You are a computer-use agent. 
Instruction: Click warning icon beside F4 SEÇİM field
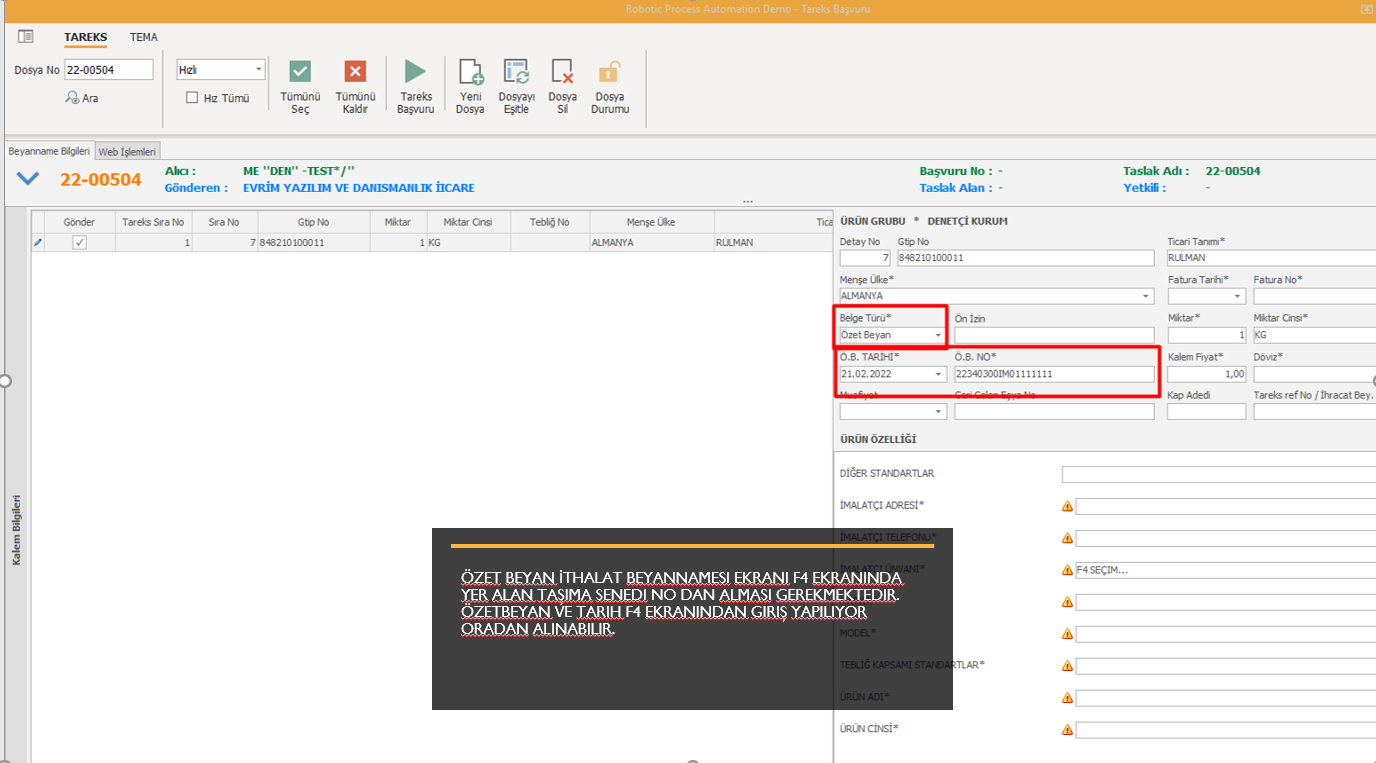click(x=1067, y=570)
